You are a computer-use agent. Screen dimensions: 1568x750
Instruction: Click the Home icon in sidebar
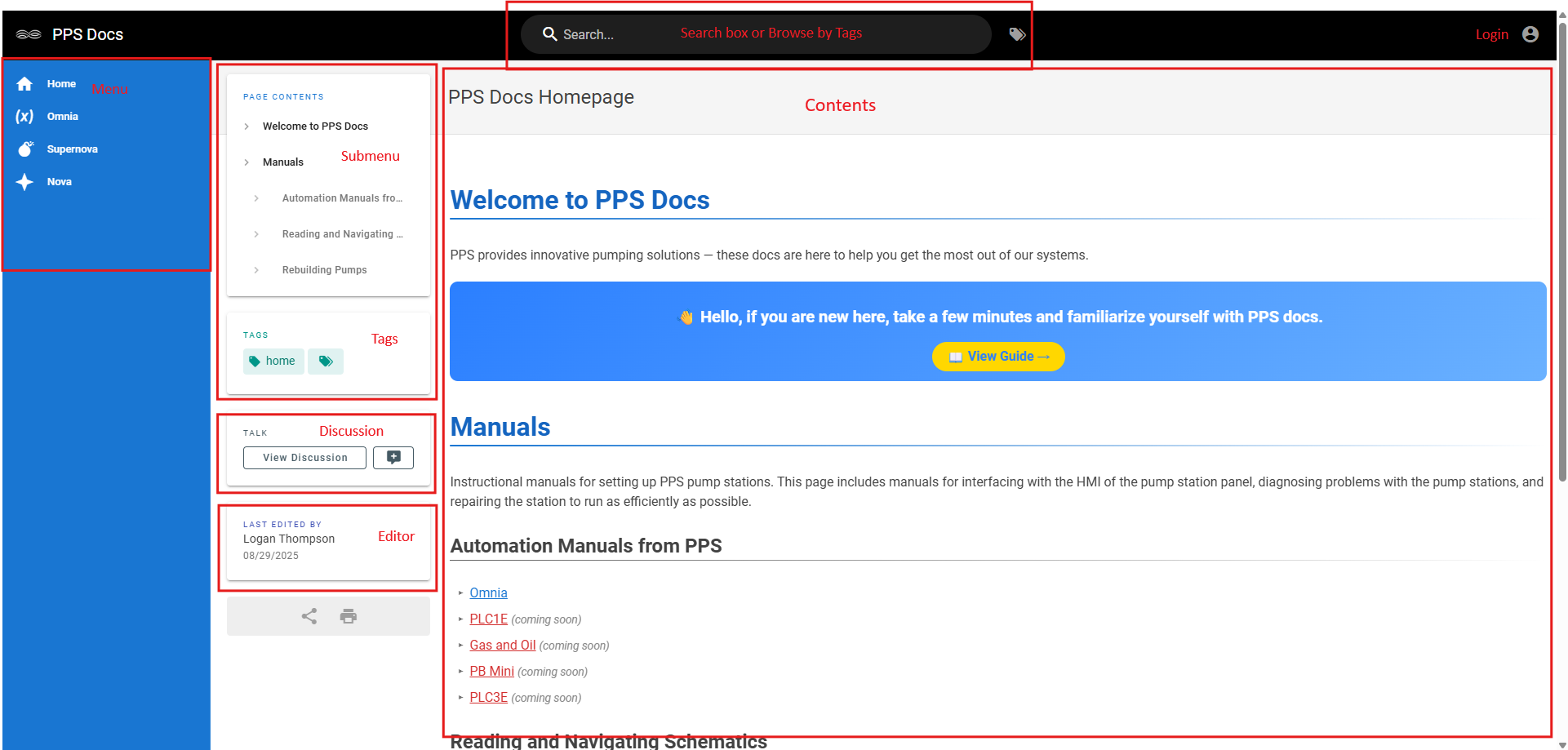[24, 84]
